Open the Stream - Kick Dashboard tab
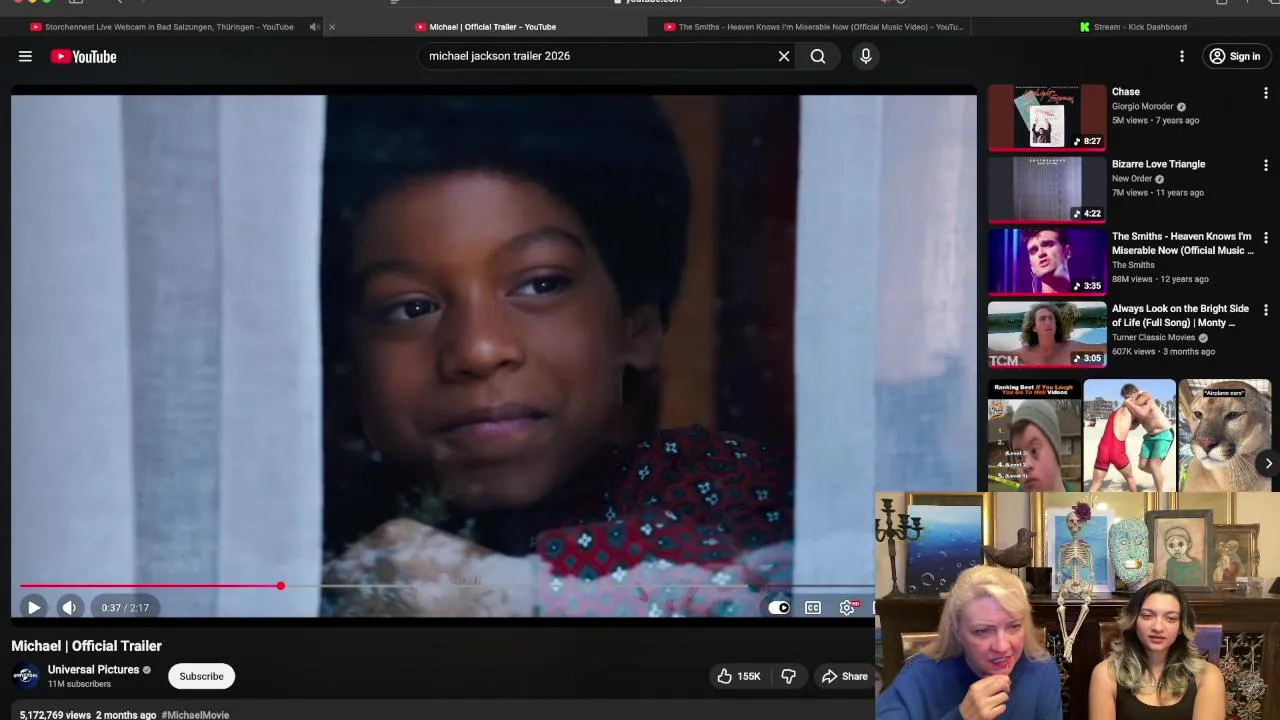The image size is (1280, 720). [1133, 27]
